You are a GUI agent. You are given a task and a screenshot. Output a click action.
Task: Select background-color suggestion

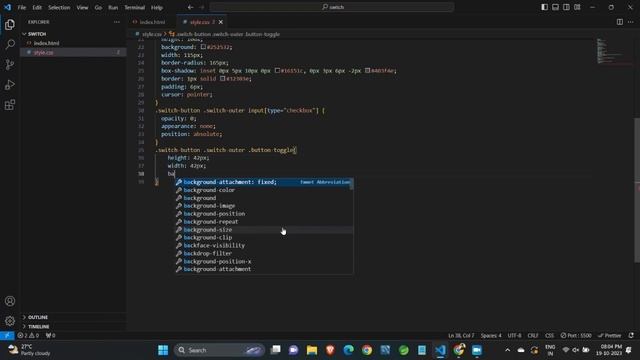pyautogui.click(x=264, y=190)
